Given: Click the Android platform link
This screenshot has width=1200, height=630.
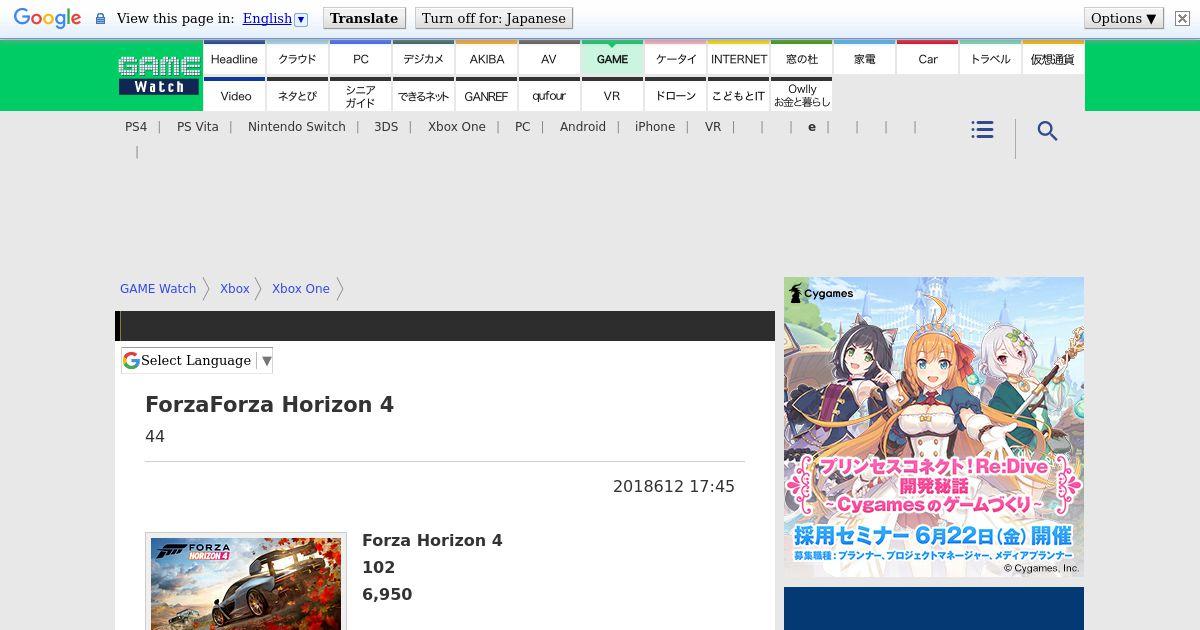Looking at the screenshot, I should 583,127.
